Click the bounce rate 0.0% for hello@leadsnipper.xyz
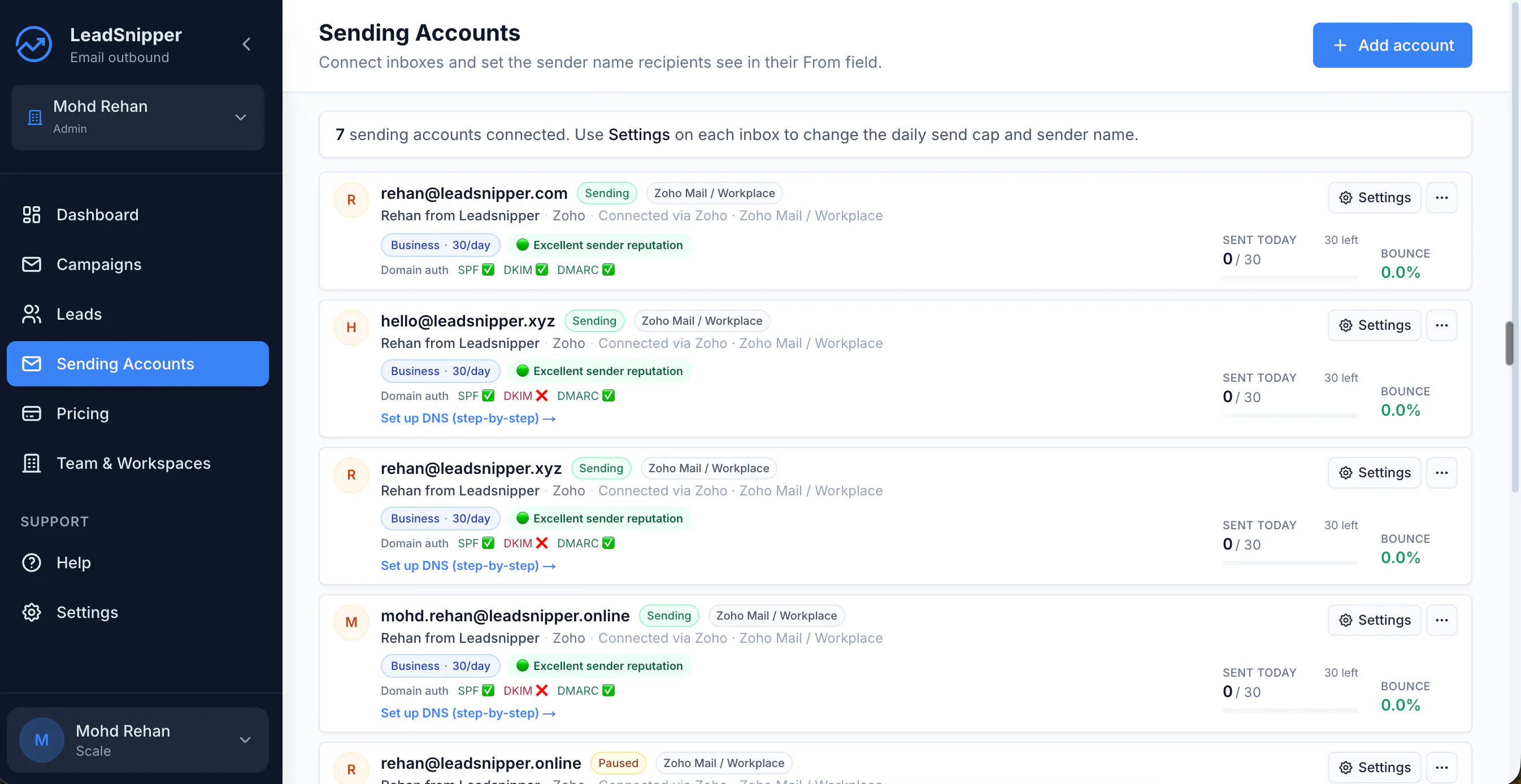Image resolution: width=1521 pixels, height=784 pixels. tap(1400, 410)
